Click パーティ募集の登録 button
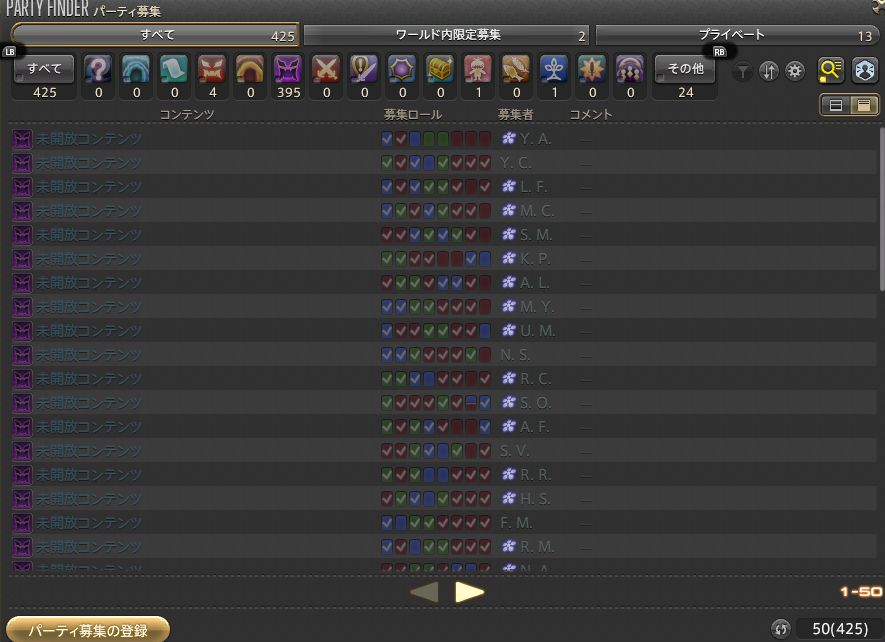 (87, 630)
